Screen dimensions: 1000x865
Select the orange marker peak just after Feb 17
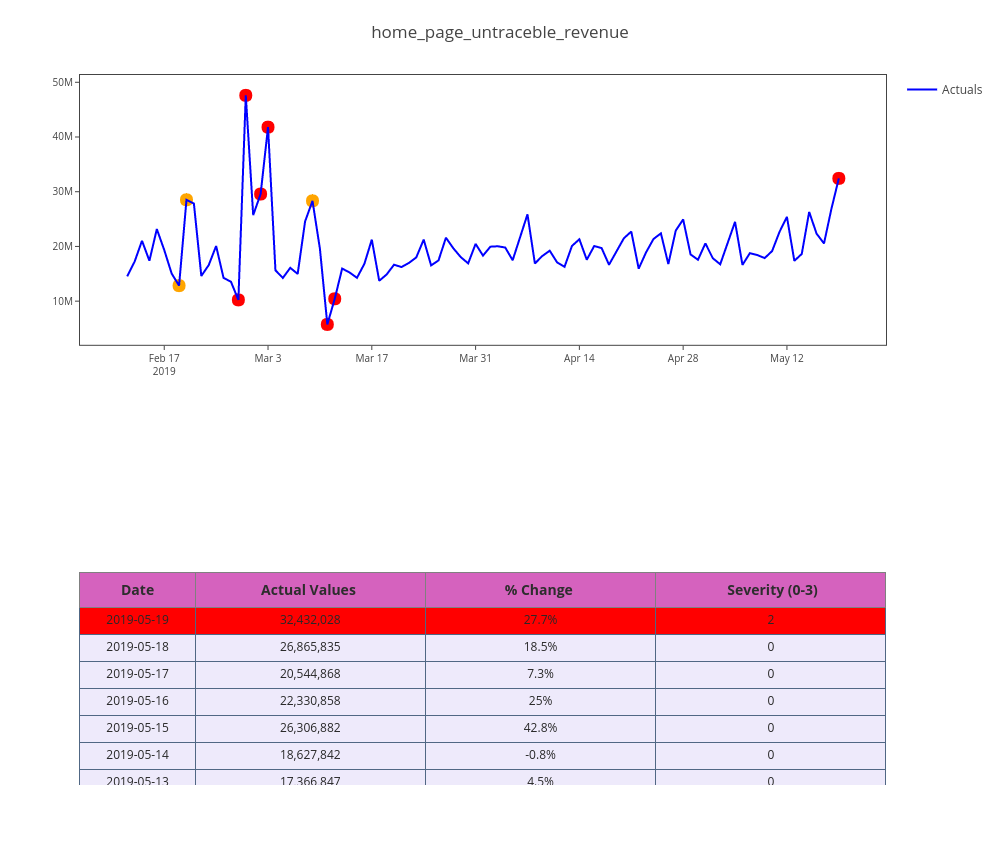point(186,200)
